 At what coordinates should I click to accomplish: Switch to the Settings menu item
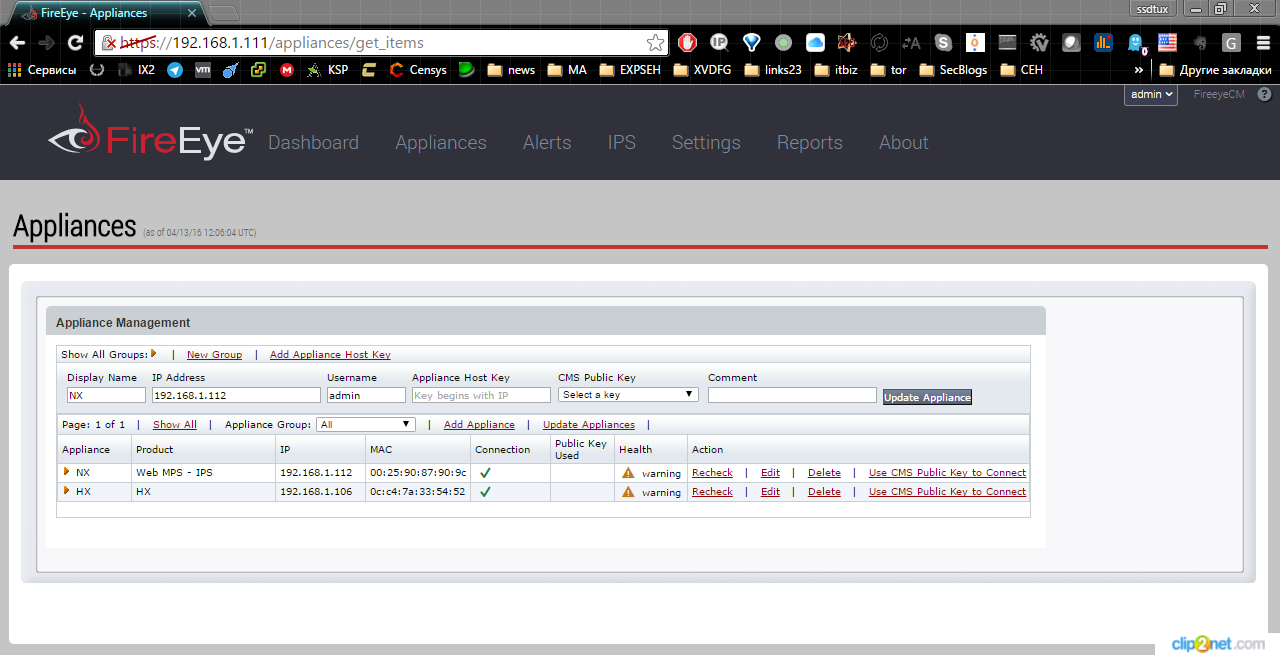click(706, 143)
